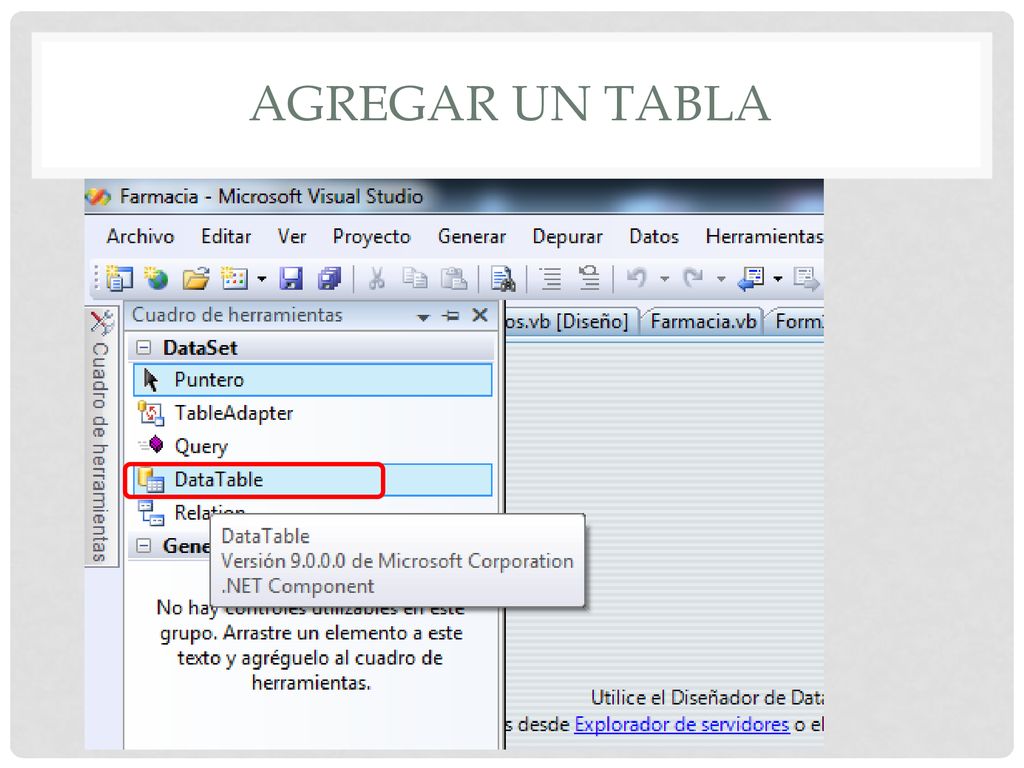
Task: Click the Undo arrow icon
Action: click(637, 278)
